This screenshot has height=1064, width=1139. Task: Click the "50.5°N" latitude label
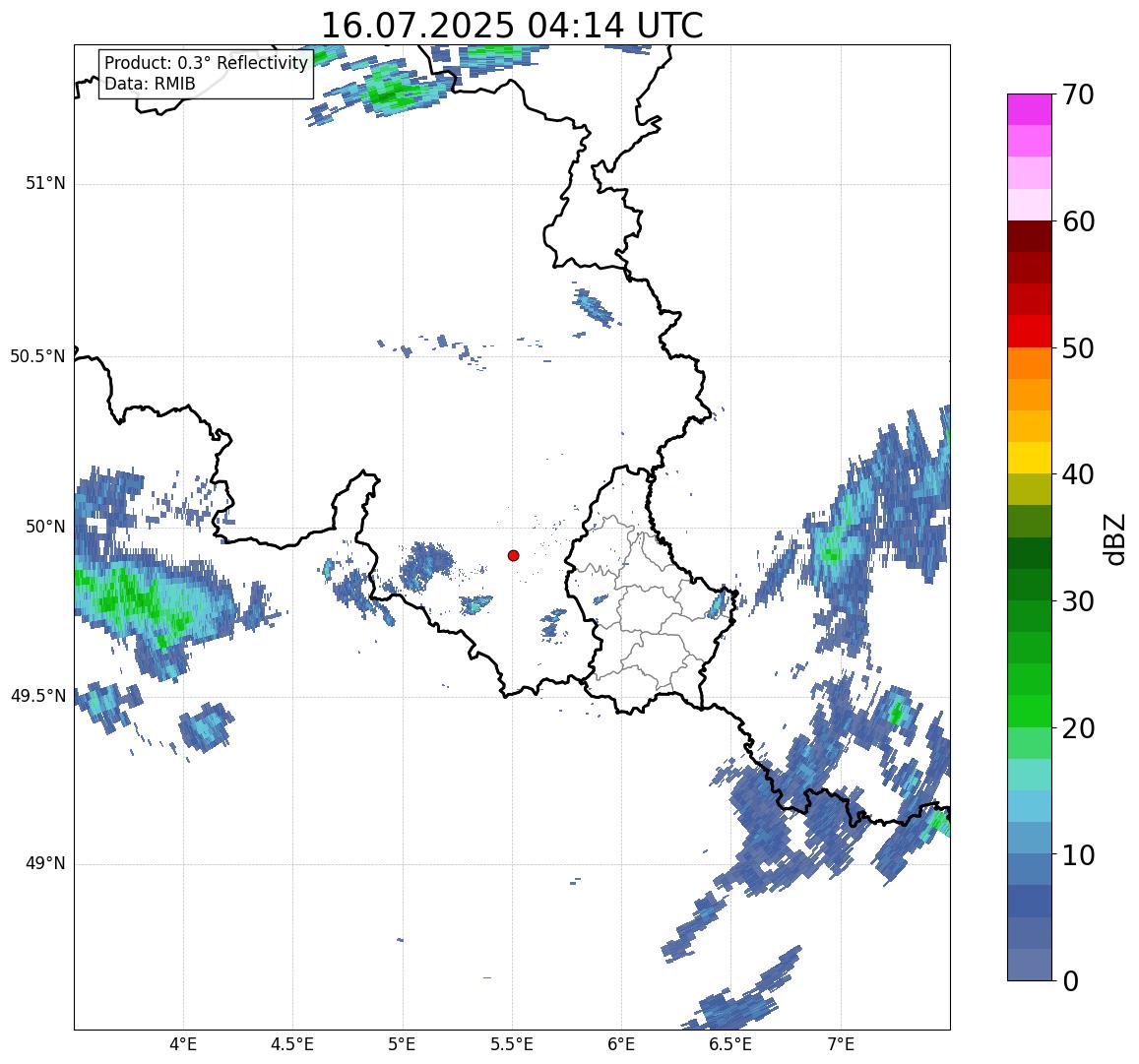[x=37, y=356]
